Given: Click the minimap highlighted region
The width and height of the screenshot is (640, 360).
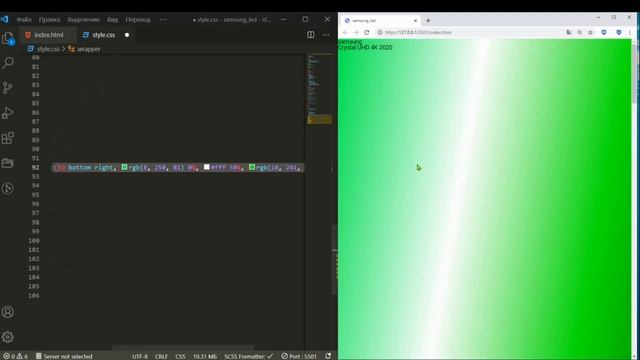Looking at the screenshot, I should point(320,119).
